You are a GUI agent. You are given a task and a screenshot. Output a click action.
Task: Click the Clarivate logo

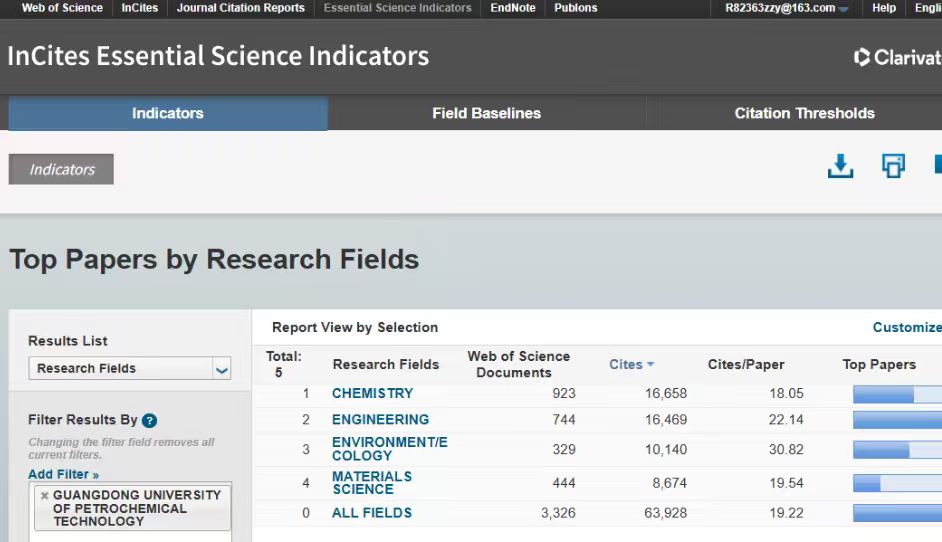(x=898, y=57)
